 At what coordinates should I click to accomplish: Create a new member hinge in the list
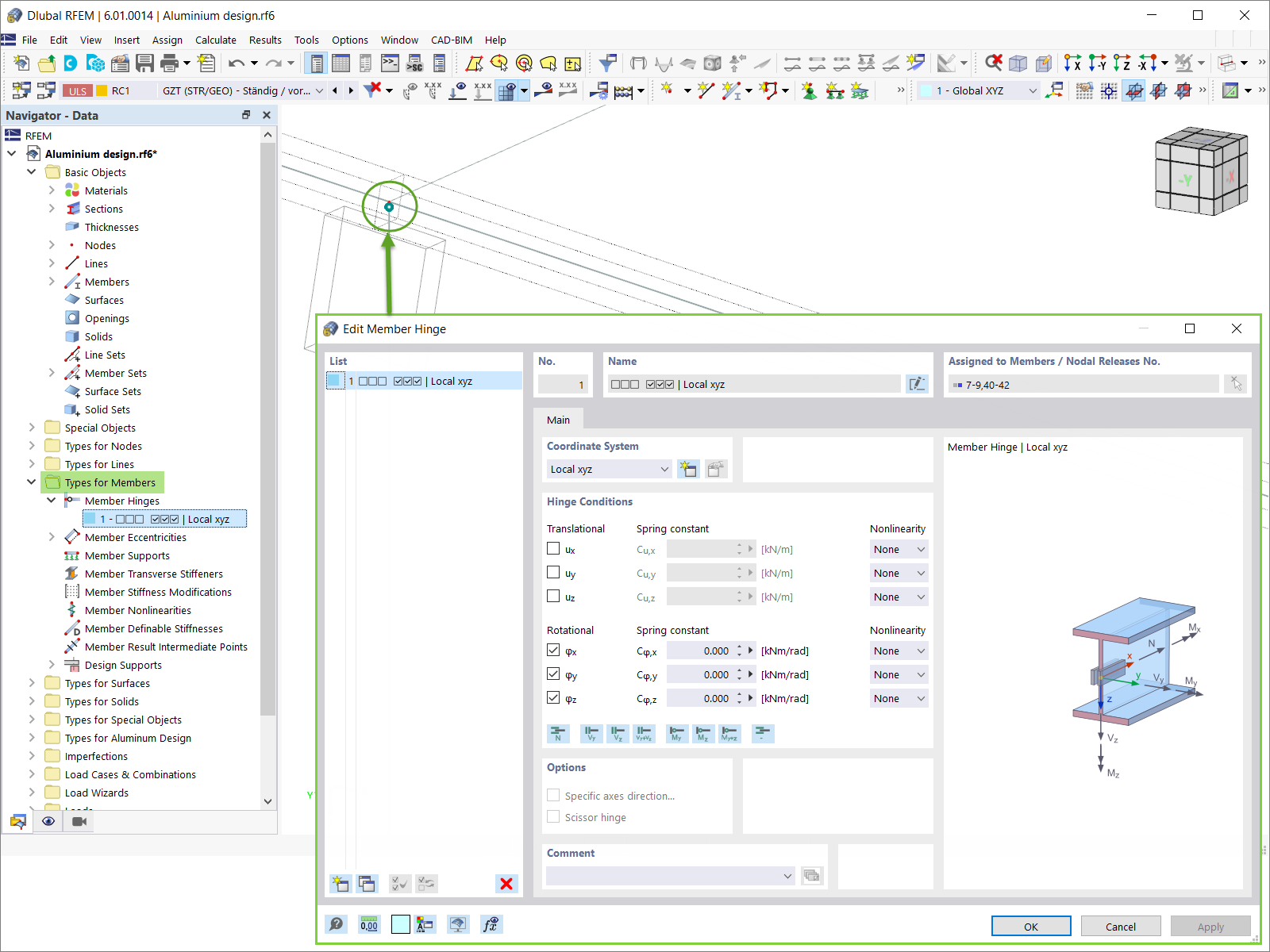pyautogui.click(x=341, y=883)
